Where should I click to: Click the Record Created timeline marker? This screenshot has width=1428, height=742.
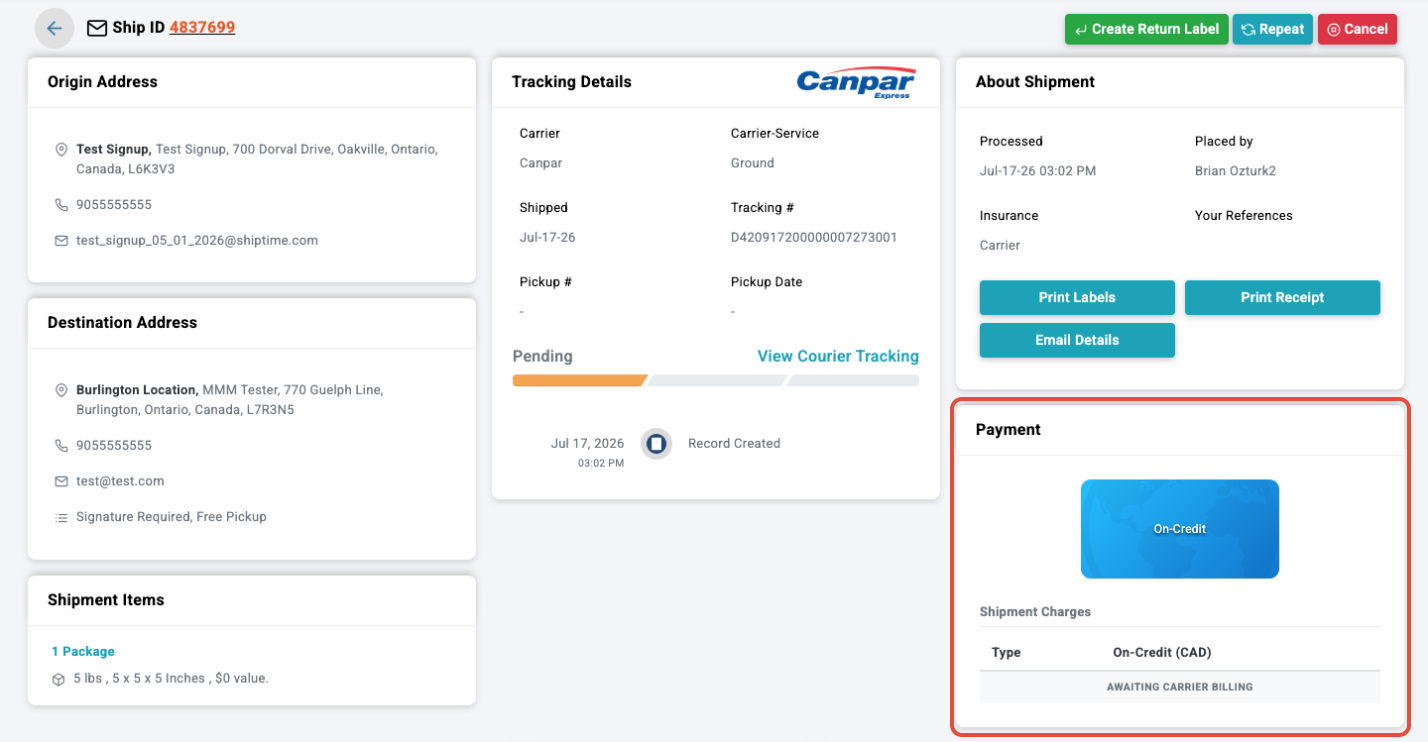(x=656, y=444)
